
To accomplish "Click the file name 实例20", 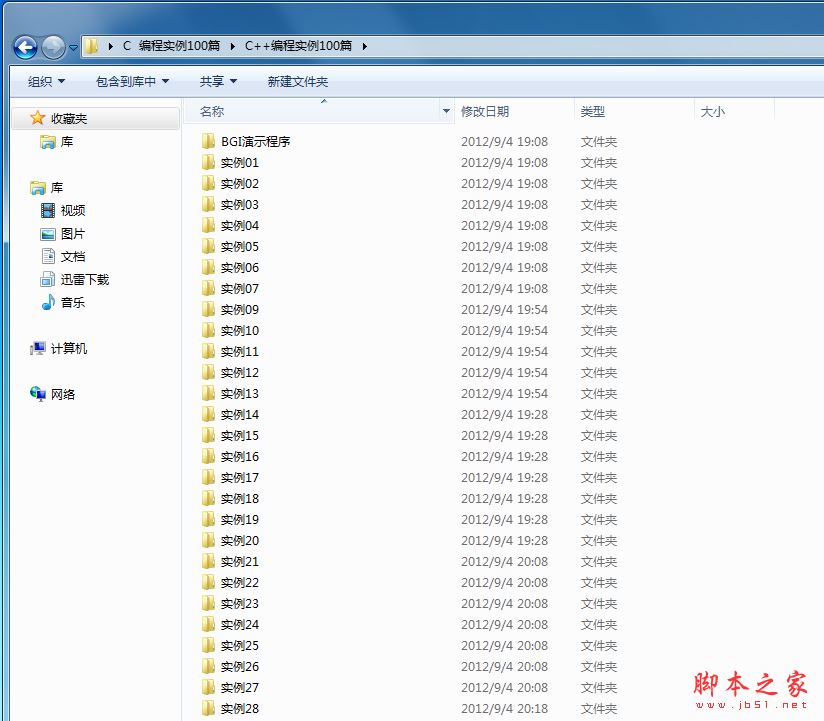I will (240, 541).
